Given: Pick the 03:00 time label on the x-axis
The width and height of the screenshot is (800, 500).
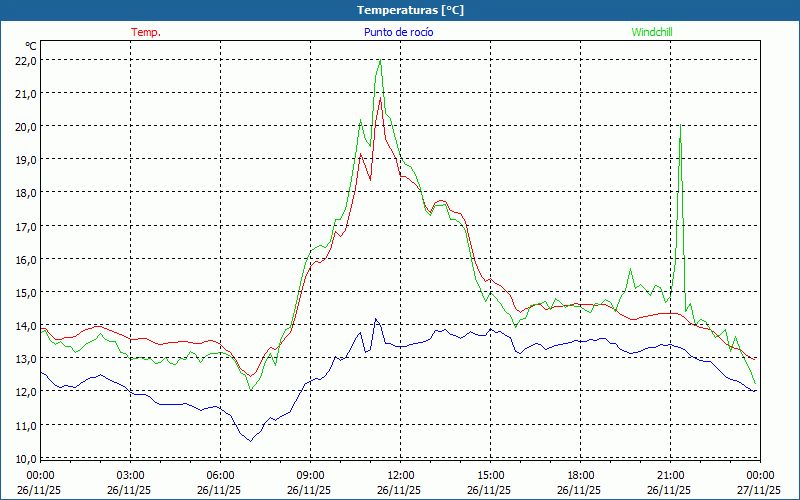Looking at the screenshot, I should click(130, 475).
